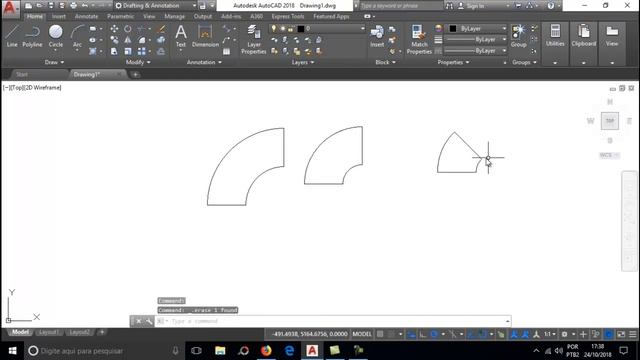Image resolution: width=640 pixels, height=360 pixels.
Task: Click the TOP face of ViewCube
Action: click(x=610, y=121)
